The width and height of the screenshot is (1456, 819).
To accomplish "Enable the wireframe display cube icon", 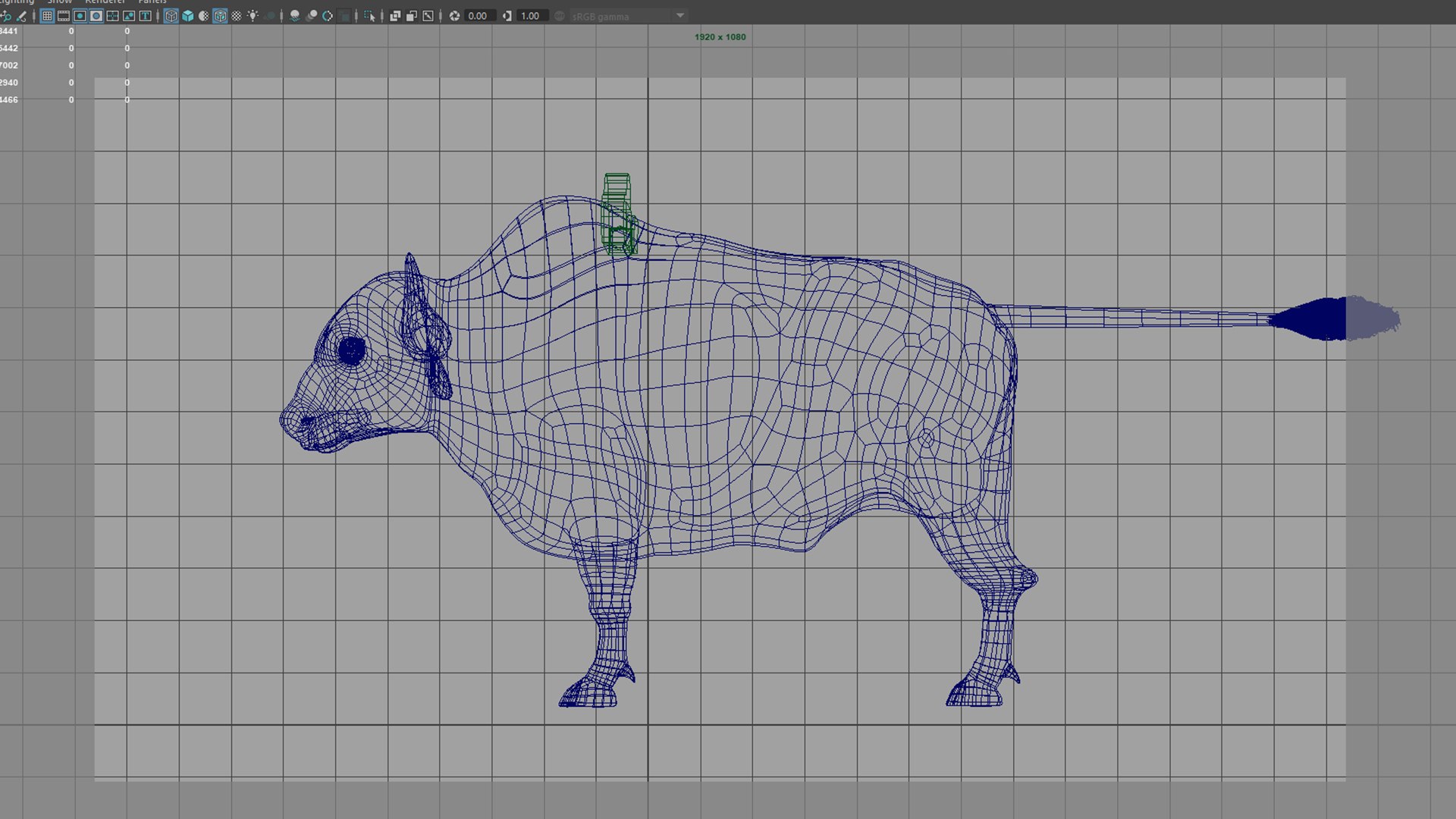I will (x=171, y=16).
